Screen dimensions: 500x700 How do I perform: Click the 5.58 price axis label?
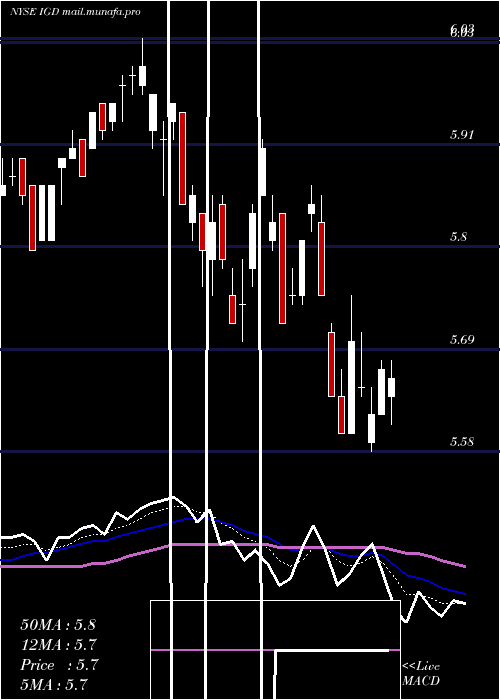[462, 442]
